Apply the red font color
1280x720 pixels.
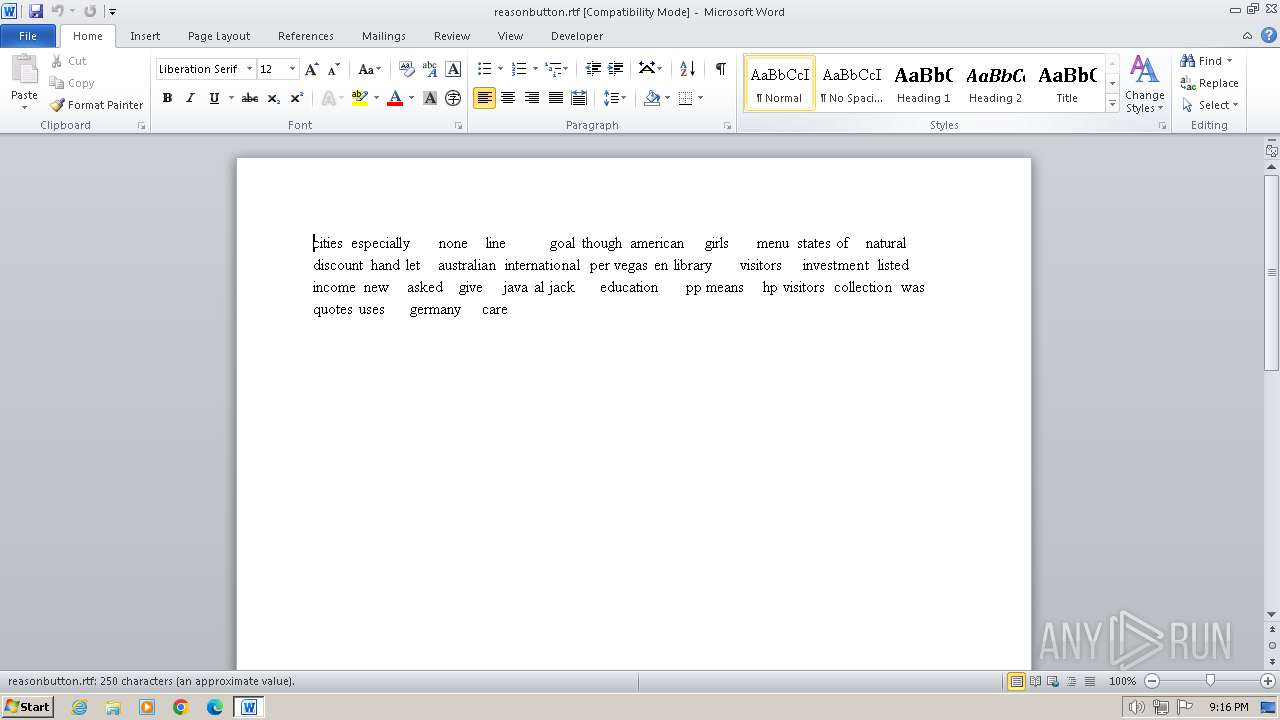pyautogui.click(x=395, y=98)
